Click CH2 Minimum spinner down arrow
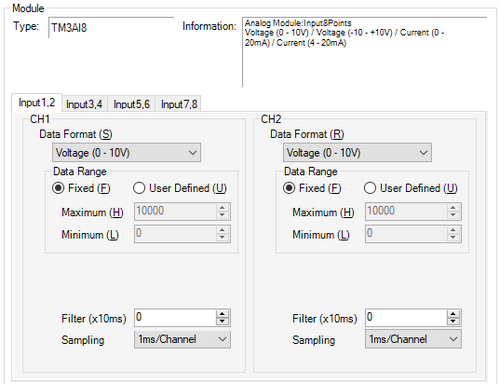The height and width of the screenshot is (384, 500). coord(453,237)
